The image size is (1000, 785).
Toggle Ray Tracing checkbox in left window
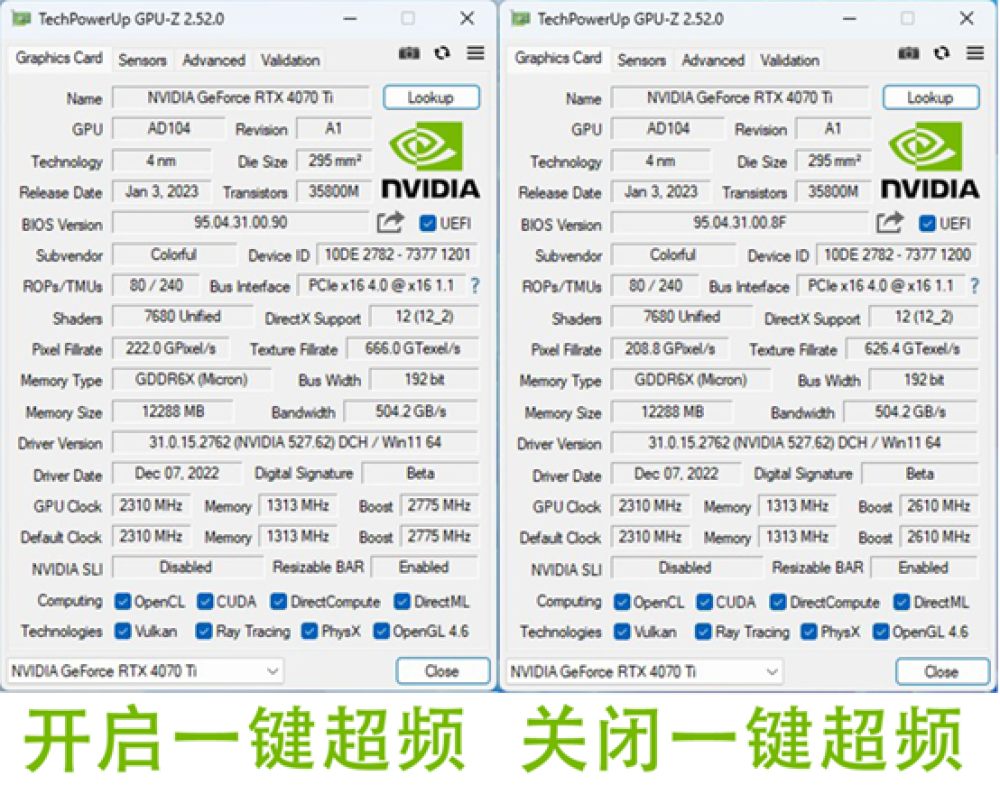pos(204,631)
